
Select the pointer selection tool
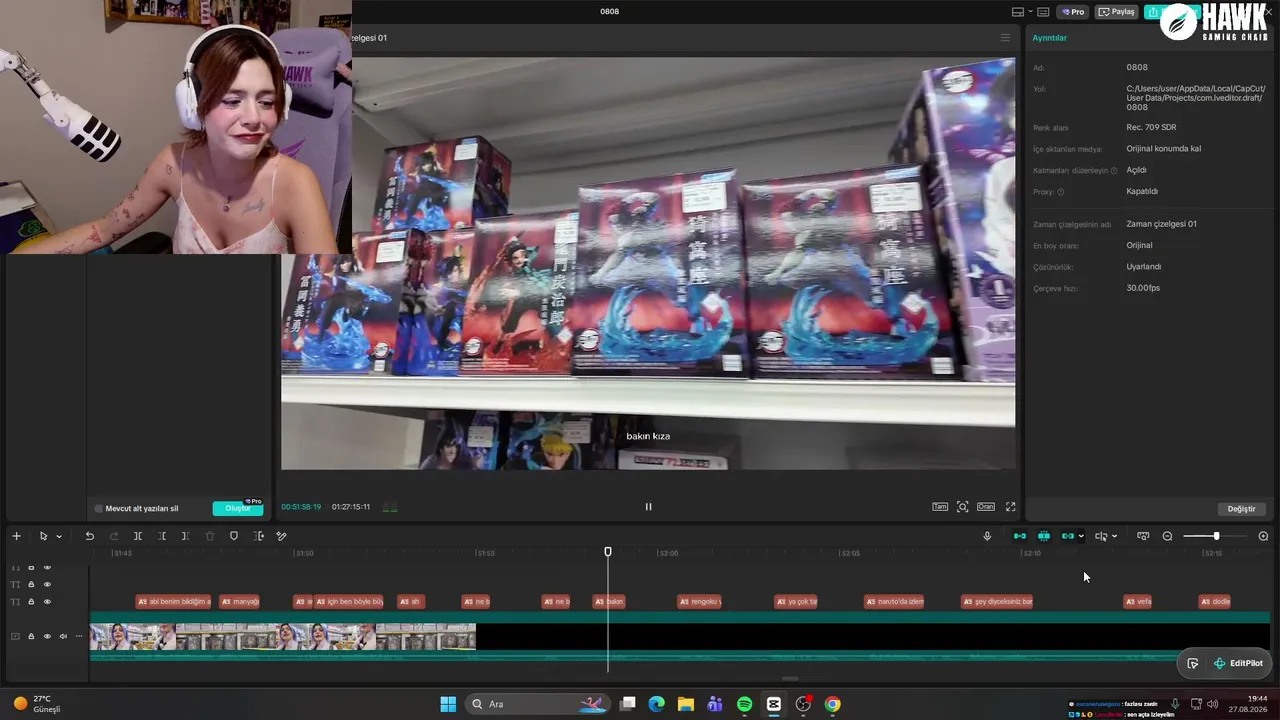43,536
